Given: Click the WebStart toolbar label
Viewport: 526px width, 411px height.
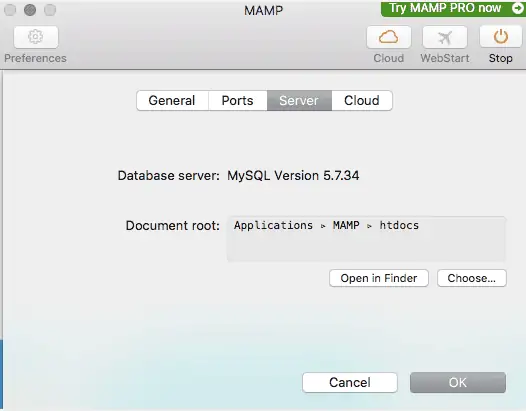Looking at the screenshot, I should pyautogui.click(x=445, y=58).
